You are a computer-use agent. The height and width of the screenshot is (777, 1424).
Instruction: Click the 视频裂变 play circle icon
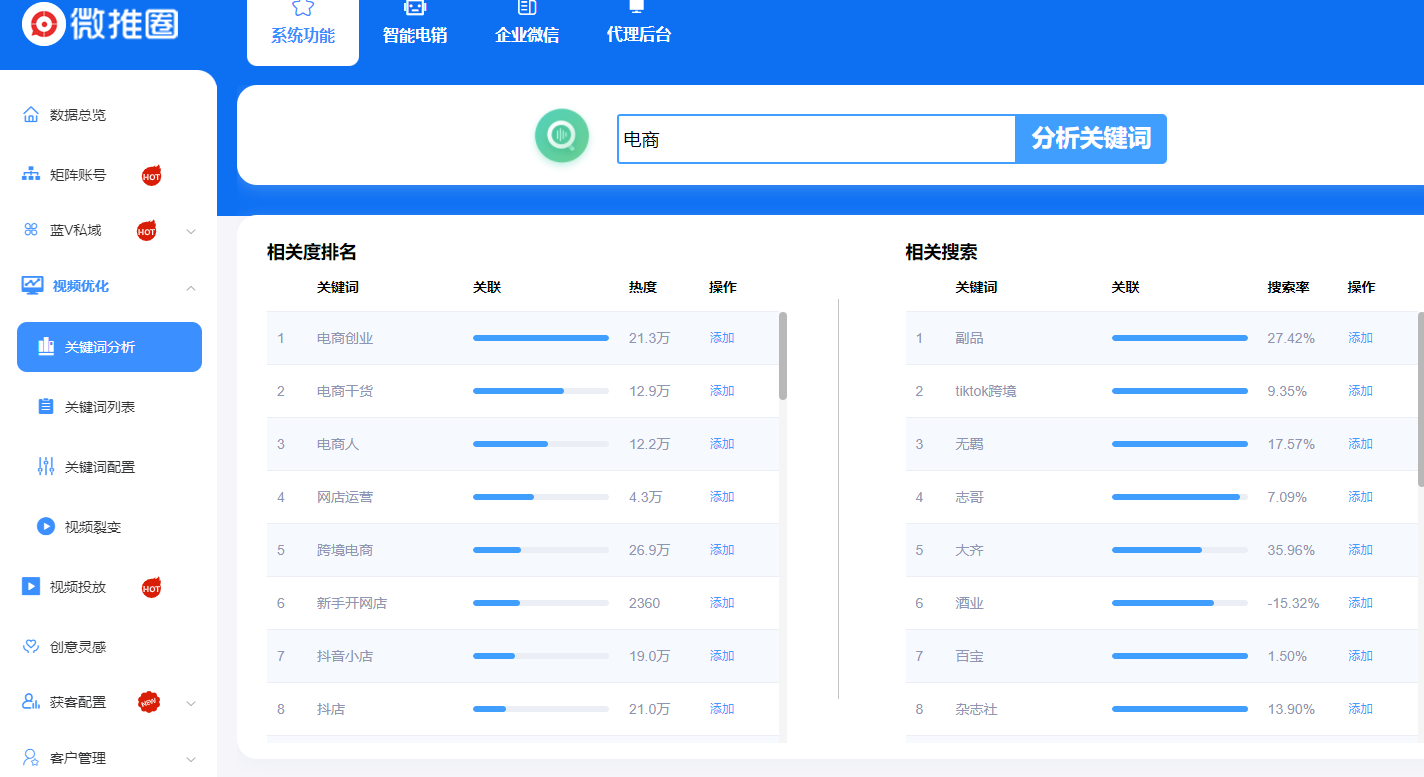coord(46,526)
